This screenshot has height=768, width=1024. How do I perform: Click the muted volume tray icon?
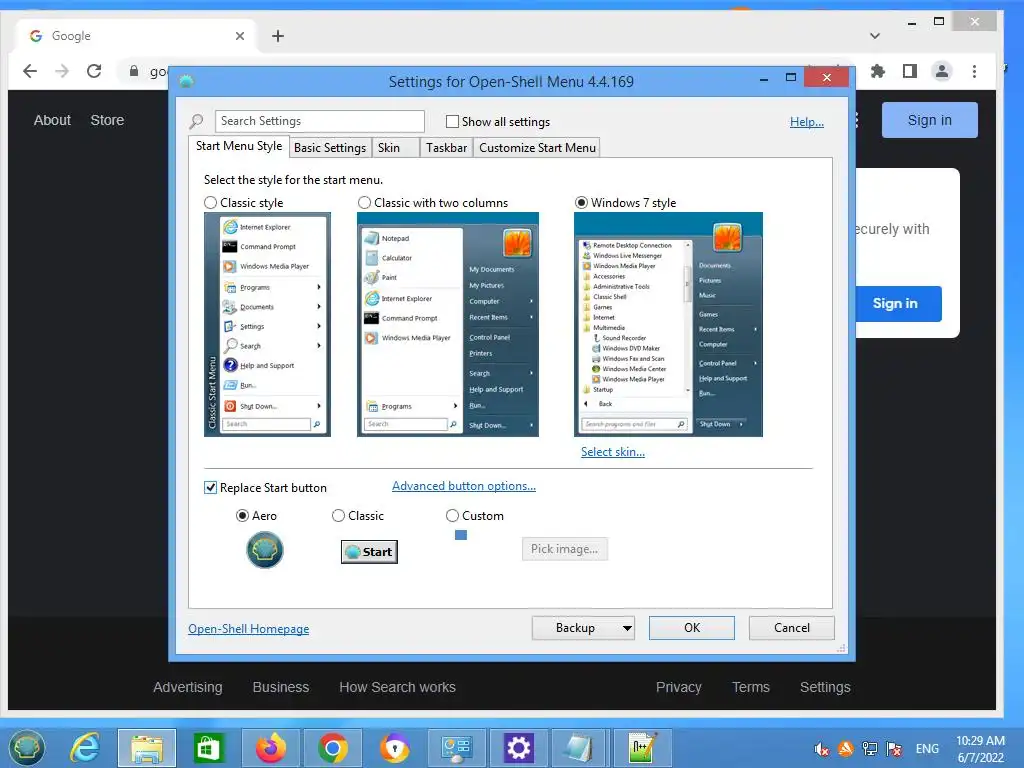822,749
